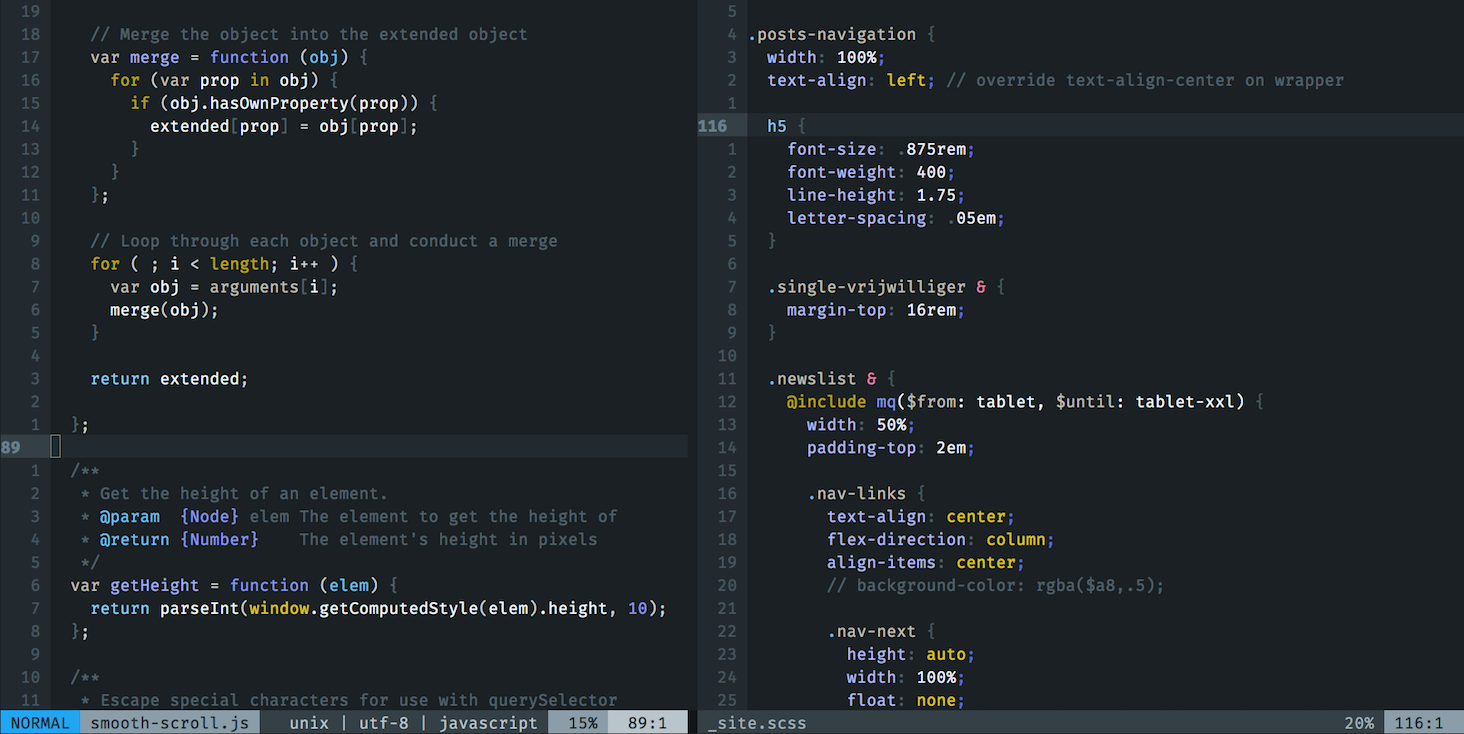
Task: Click the 'var obj = arguments[i];' line
Action: (x=224, y=287)
